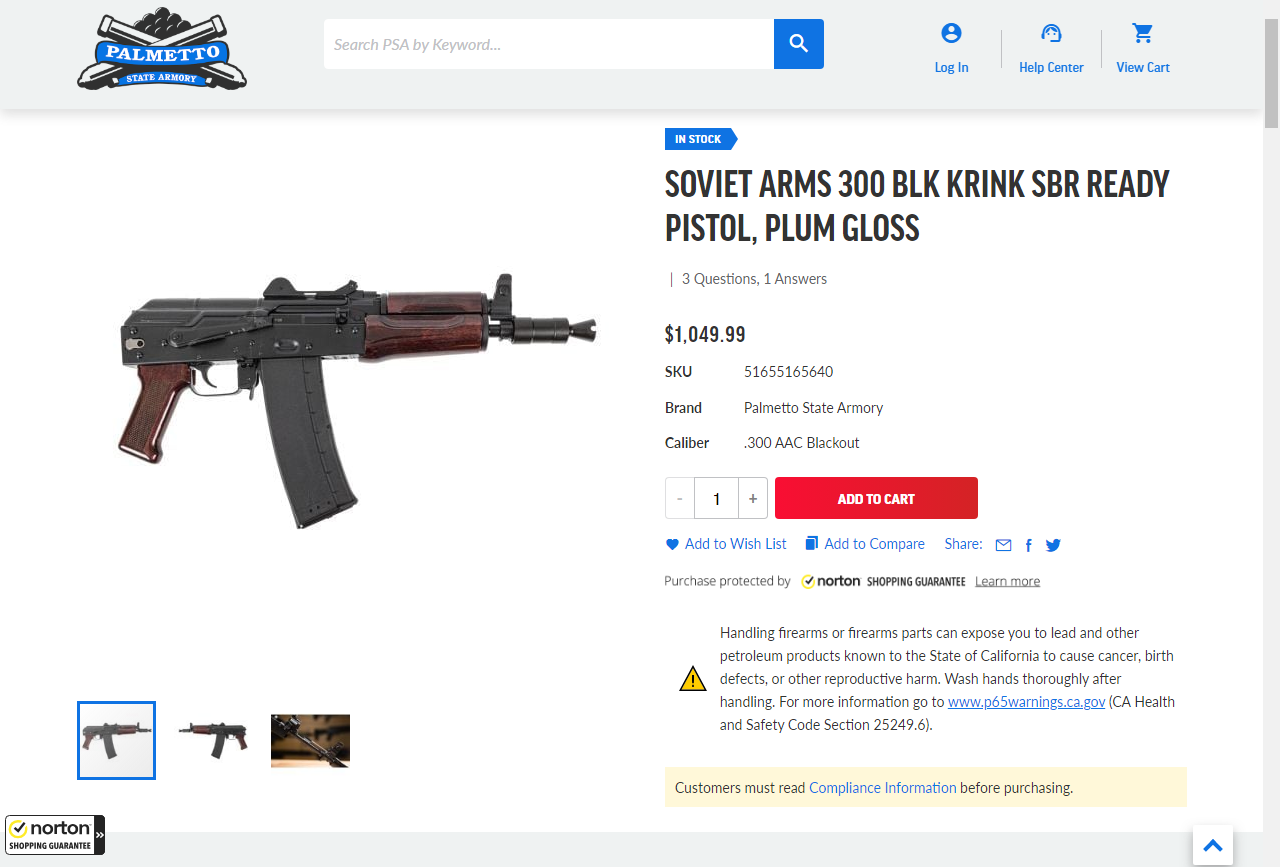The image size is (1280, 867).
Task: Click the Palmetto State Armory logo
Action: [x=162, y=50]
